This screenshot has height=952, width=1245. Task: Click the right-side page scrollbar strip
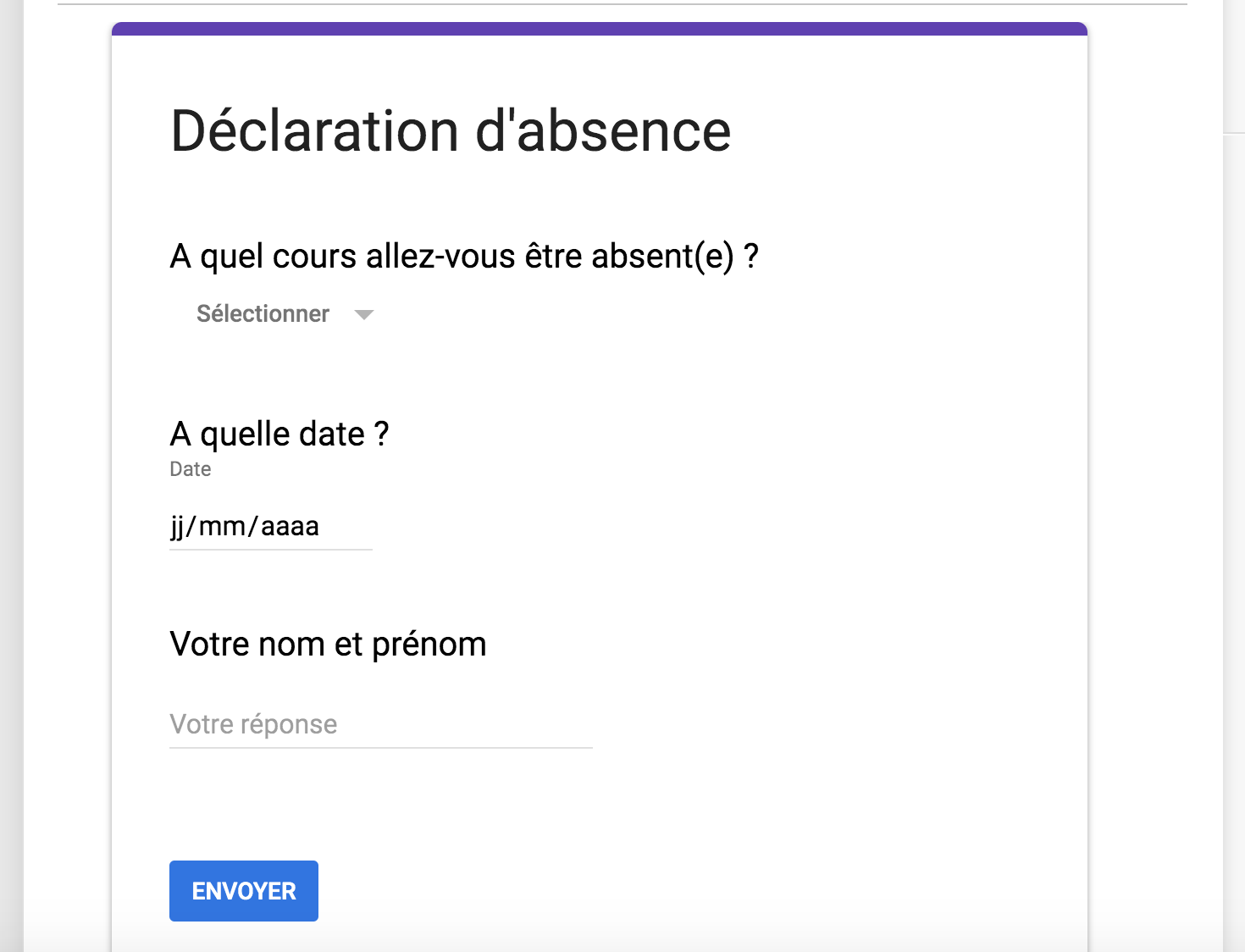(x=1234, y=508)
